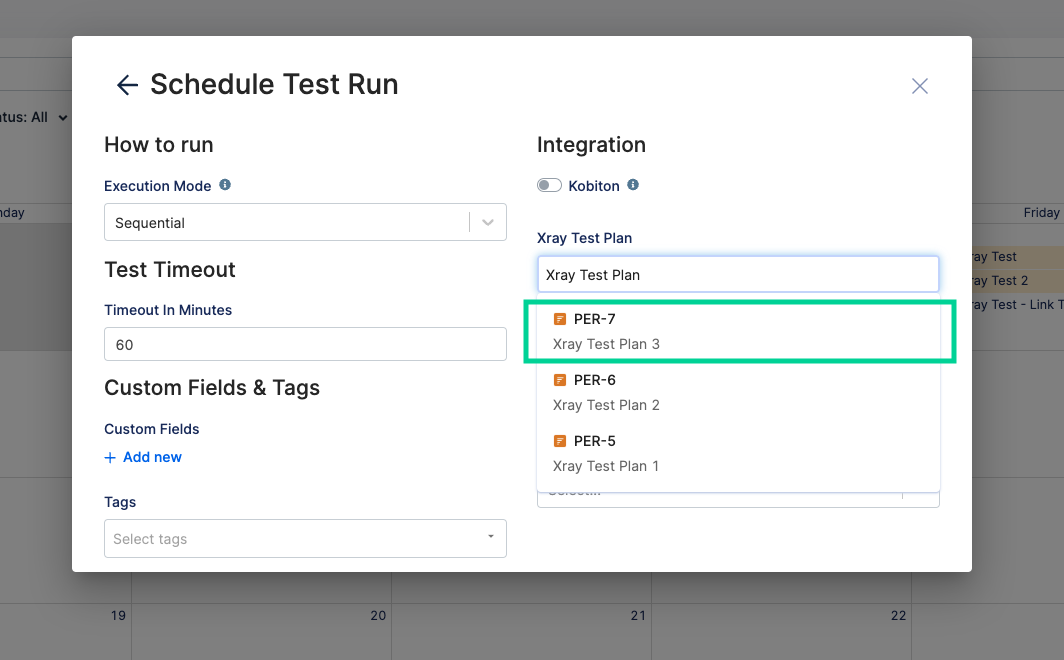
Task: Open the Xray Test 2 calendar event
Action: coord(1010,280)
